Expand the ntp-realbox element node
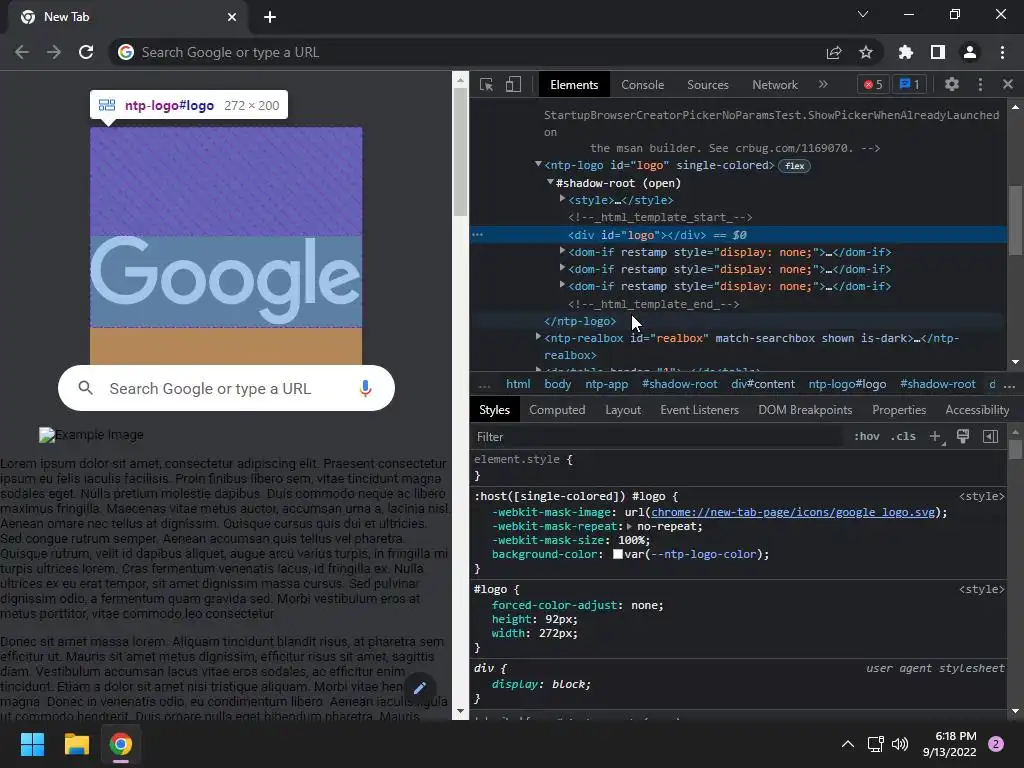This screenshot has height=768, width=1024. click(x=538, y=337)
